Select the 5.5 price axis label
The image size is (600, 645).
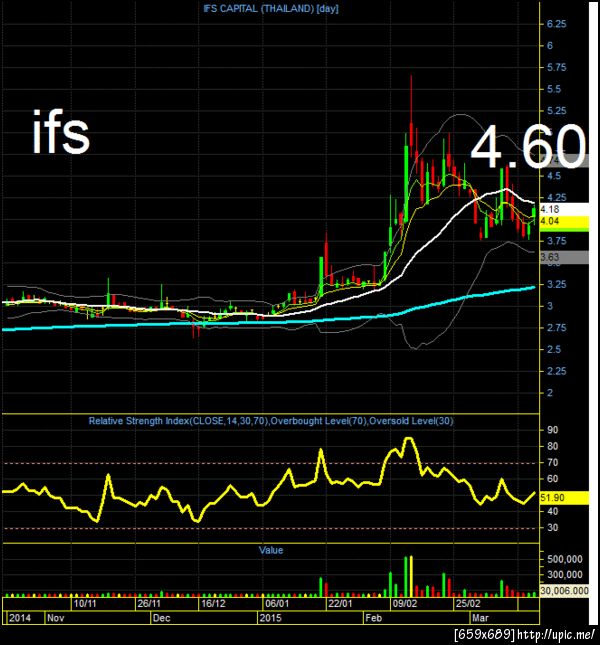(554, 89)
